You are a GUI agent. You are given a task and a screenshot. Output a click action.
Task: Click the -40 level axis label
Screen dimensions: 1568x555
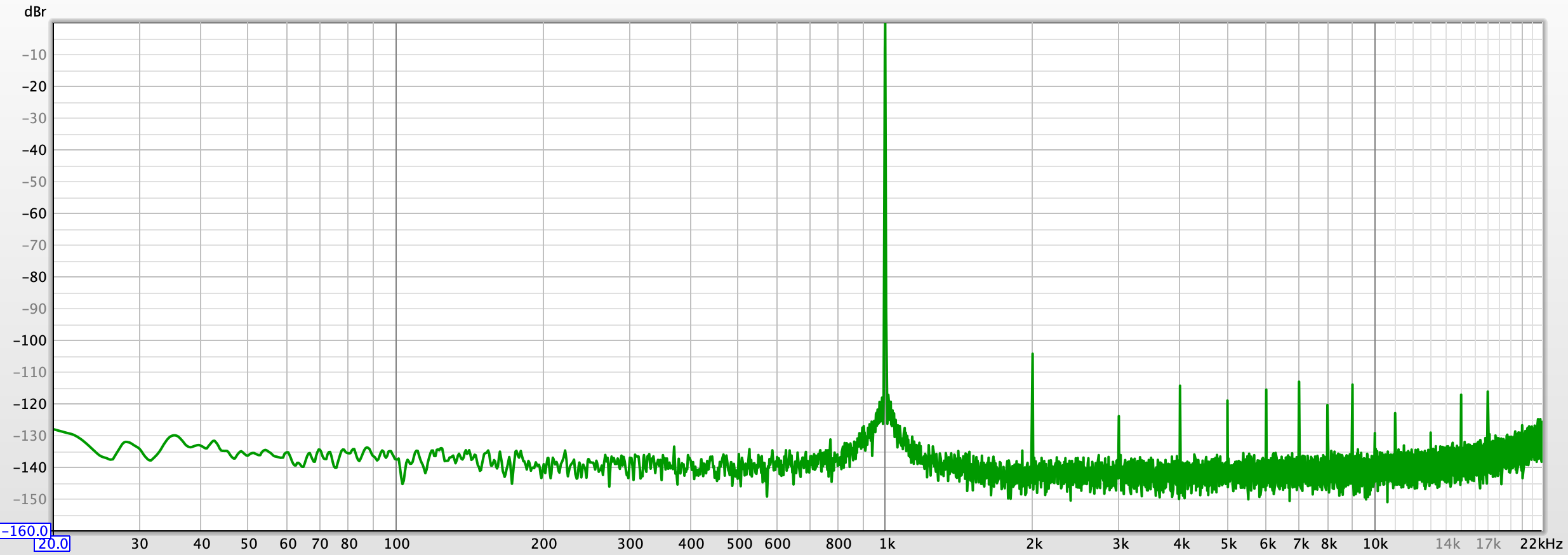pyautogui.click(x=34, y=150)
